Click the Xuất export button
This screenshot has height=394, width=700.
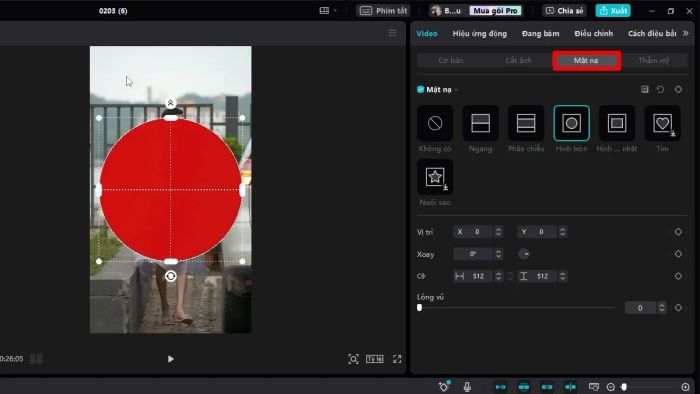point(613,10)
